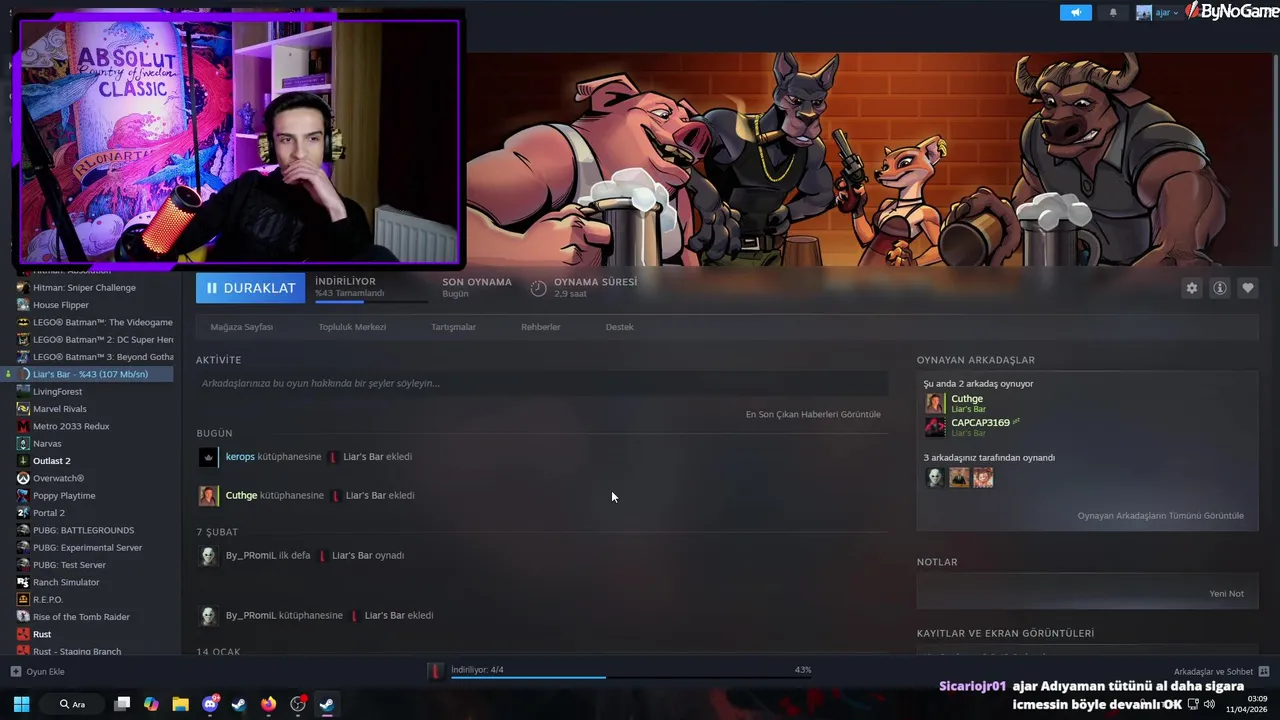Click the taskbar Ara search box
The width and height of the screenshot is (1280, 720).
(72, 704)
